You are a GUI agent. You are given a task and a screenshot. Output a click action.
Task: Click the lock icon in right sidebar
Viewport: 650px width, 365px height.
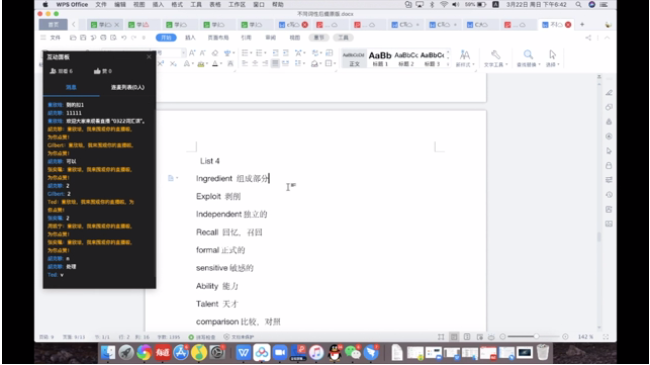609,165
